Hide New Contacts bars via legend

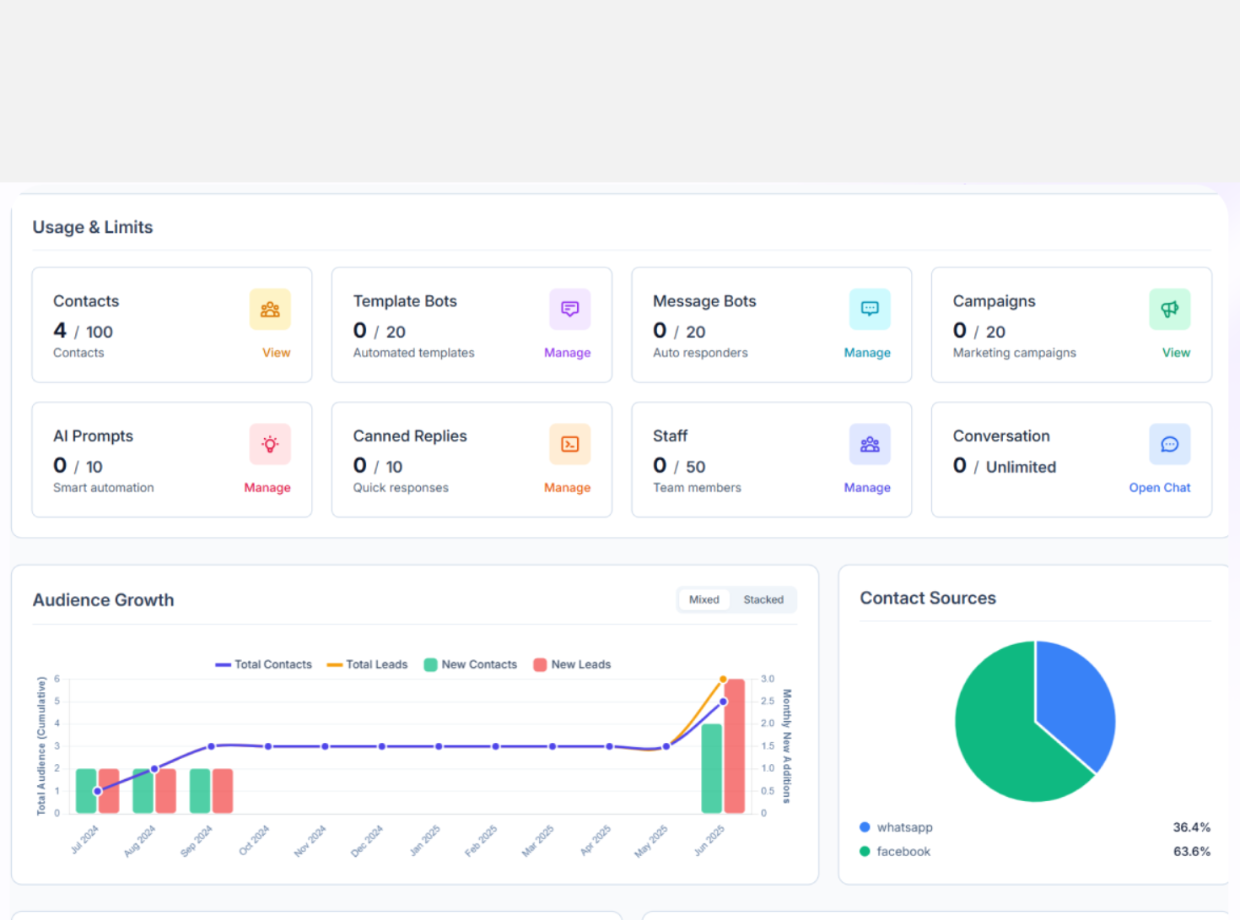pos(470,664)
